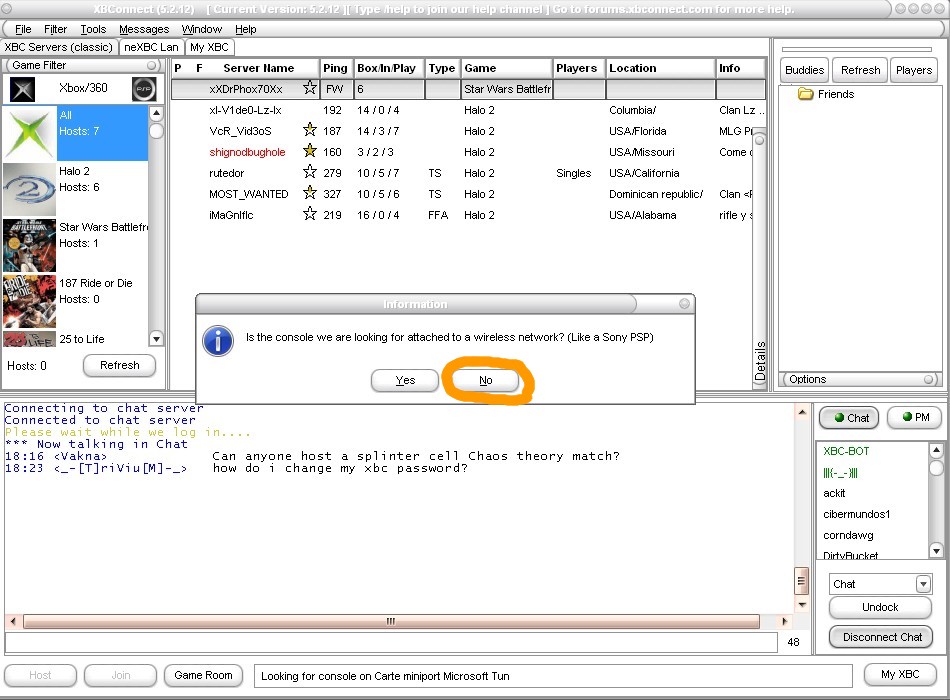Screen dimensions: 950x700
Task: Open the File menu
Action: click(23, 29)
